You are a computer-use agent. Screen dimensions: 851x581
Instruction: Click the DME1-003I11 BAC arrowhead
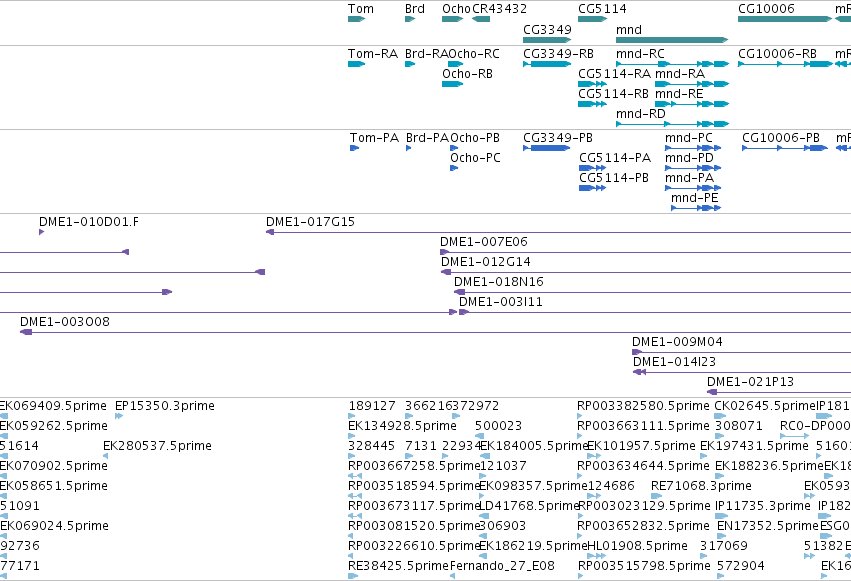464,312
